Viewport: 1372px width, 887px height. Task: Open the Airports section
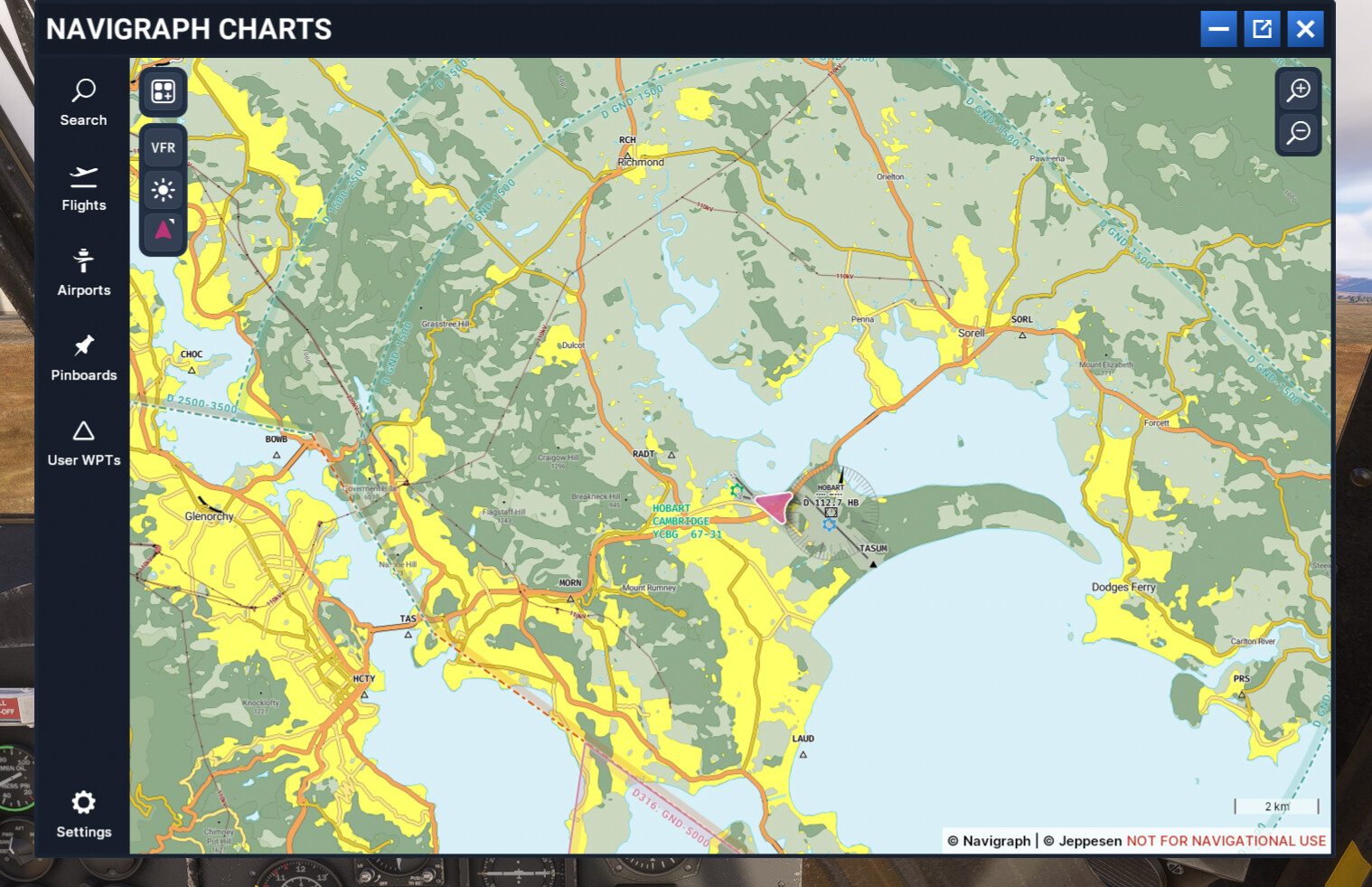point(83,273)
